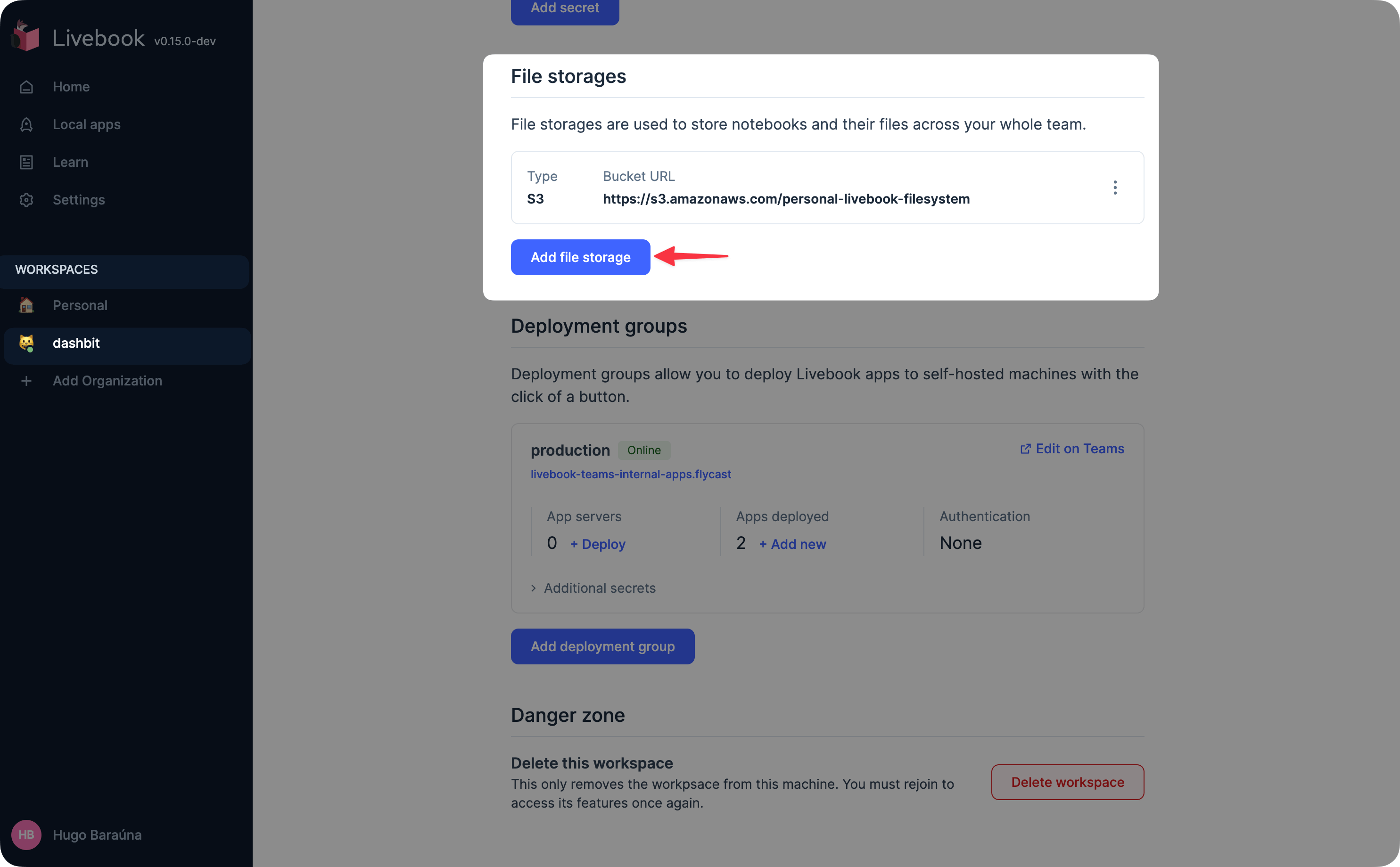Click the plus icon beside Add Organization
This screenshot has width=1400, height=867.
point(26,381)
